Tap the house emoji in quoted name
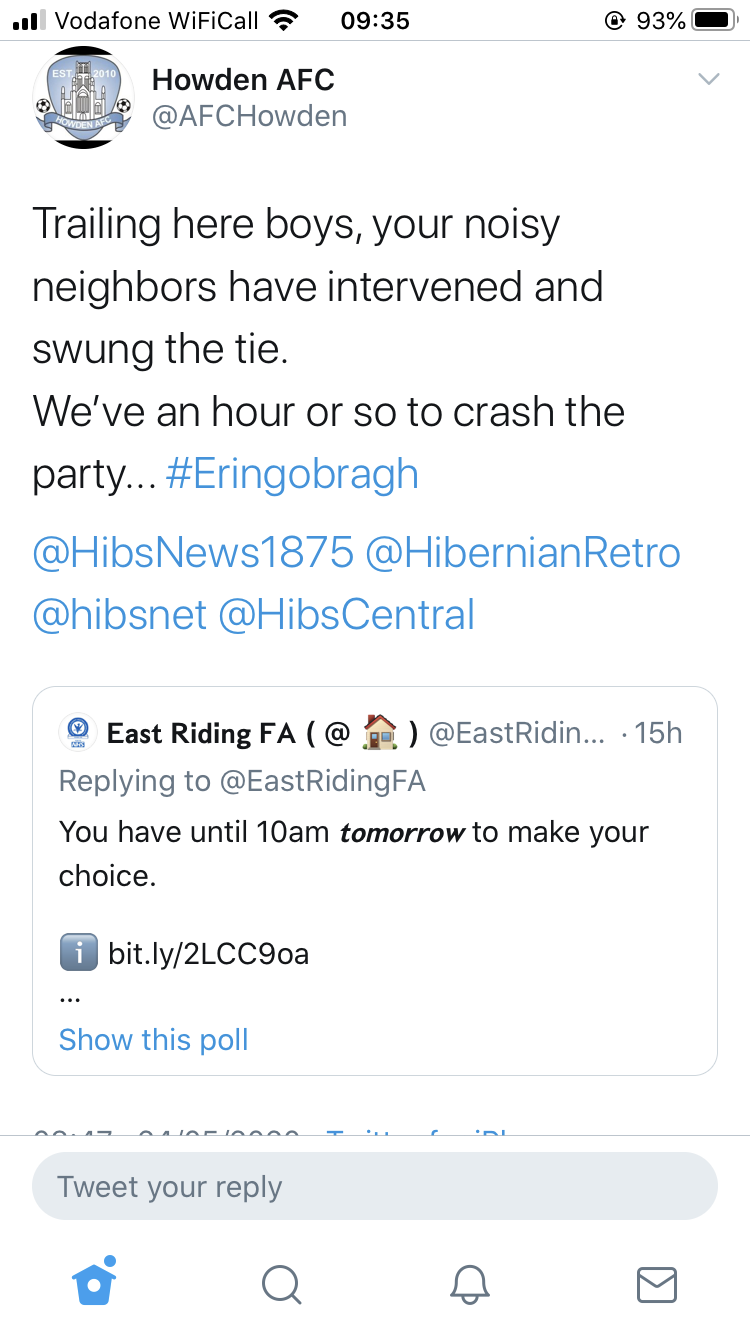Image resolution: width=750 pixels, height=1334 pixels. pos(380,733)
